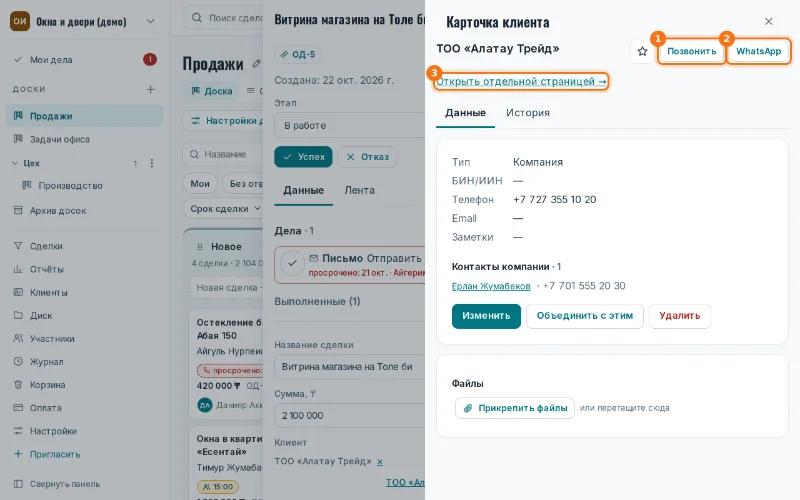Click the red Удалить button
This screenshot has height=500, width=800.
(x=680, y=316)
